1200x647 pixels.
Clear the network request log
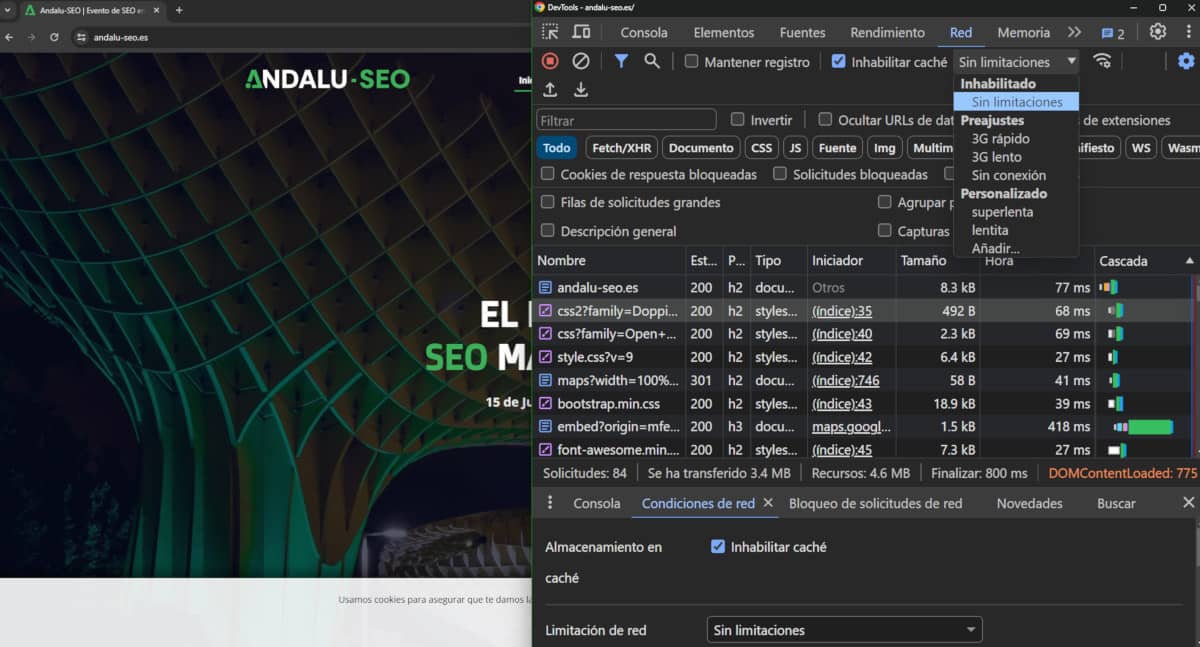[x=582, y=62]
